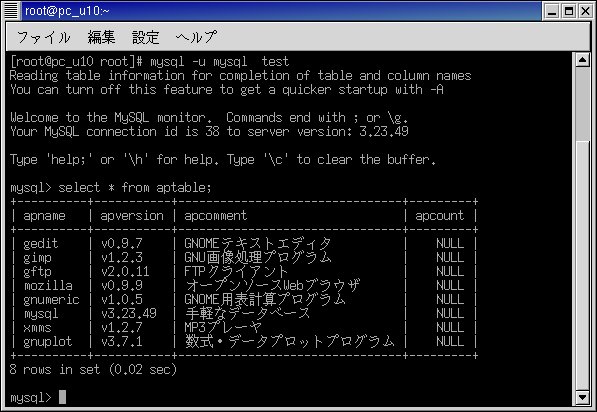Open the ヘルプ menu
Viewport: 597px width, 412px height.
[x=196, y=37]
